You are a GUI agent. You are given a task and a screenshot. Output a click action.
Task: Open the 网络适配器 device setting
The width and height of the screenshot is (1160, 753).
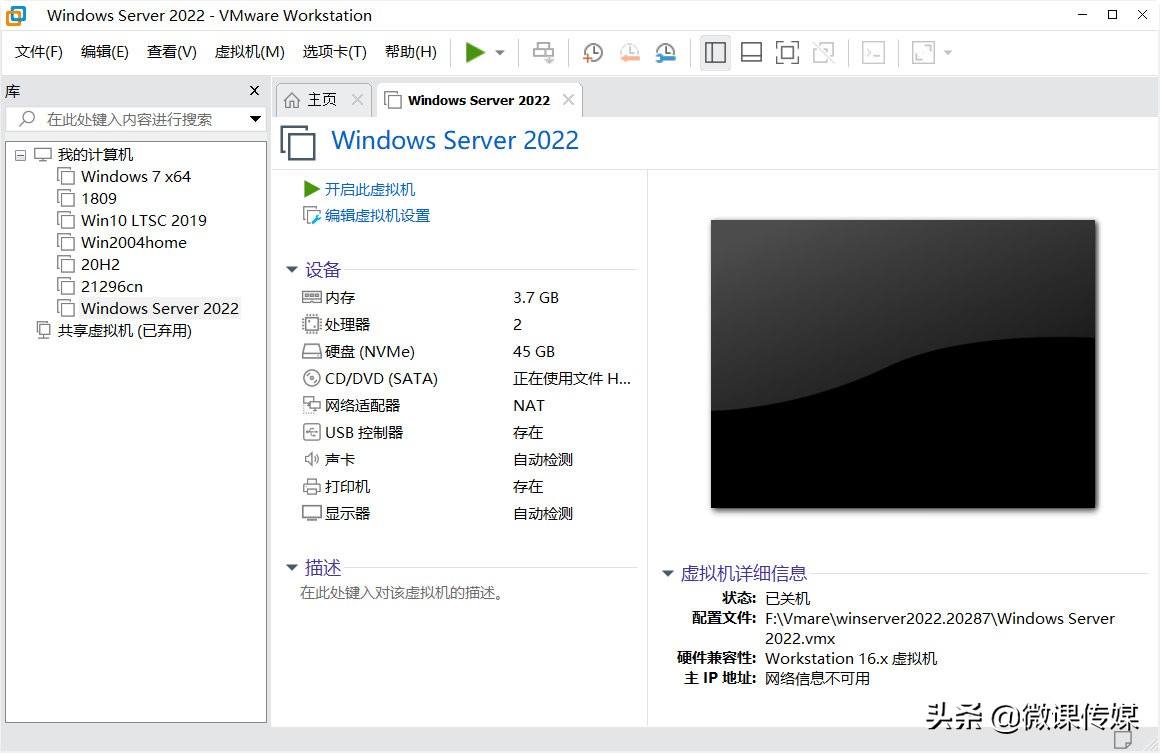click(x=362, y=405)
